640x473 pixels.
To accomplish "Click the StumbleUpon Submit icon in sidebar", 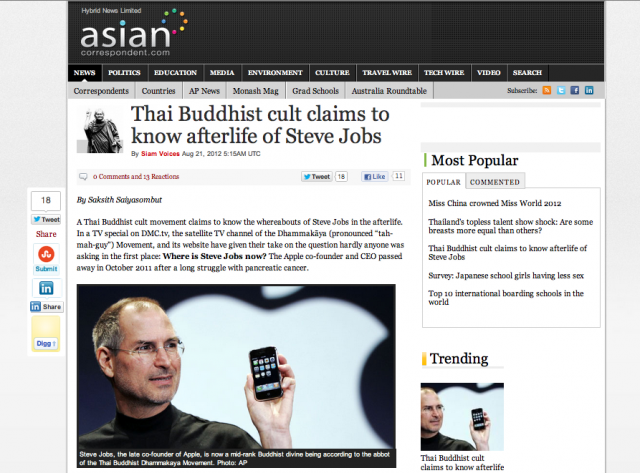I will (46, 258).
